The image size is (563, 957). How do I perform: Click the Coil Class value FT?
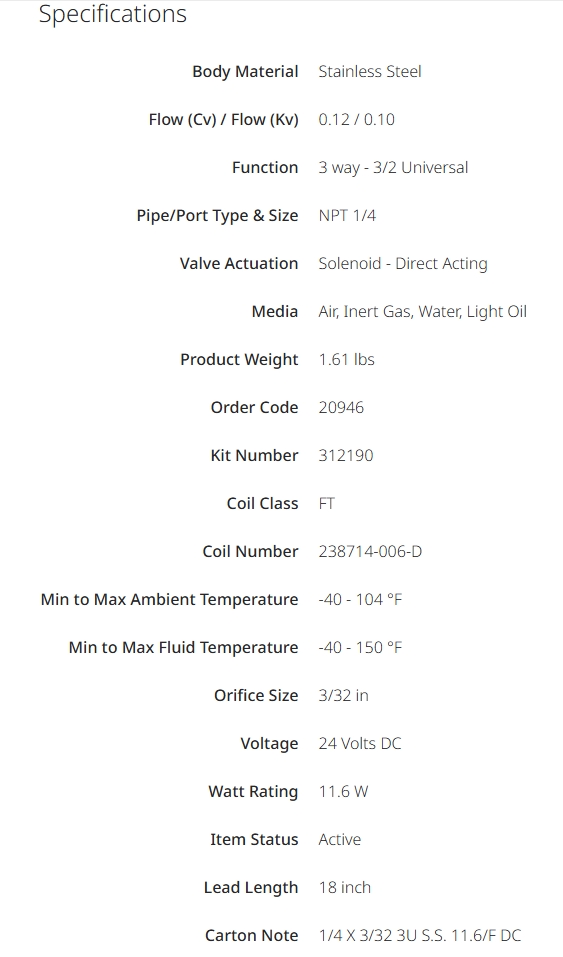327,504
